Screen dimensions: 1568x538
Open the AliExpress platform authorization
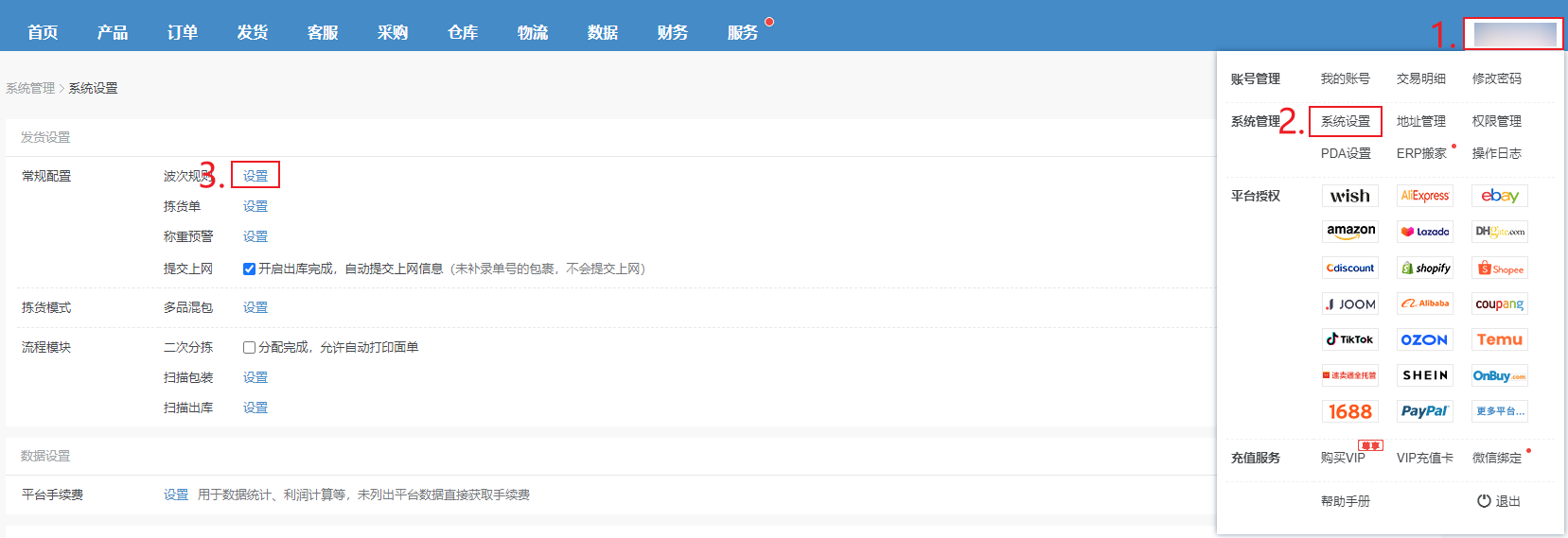(x=1425, y=196)
